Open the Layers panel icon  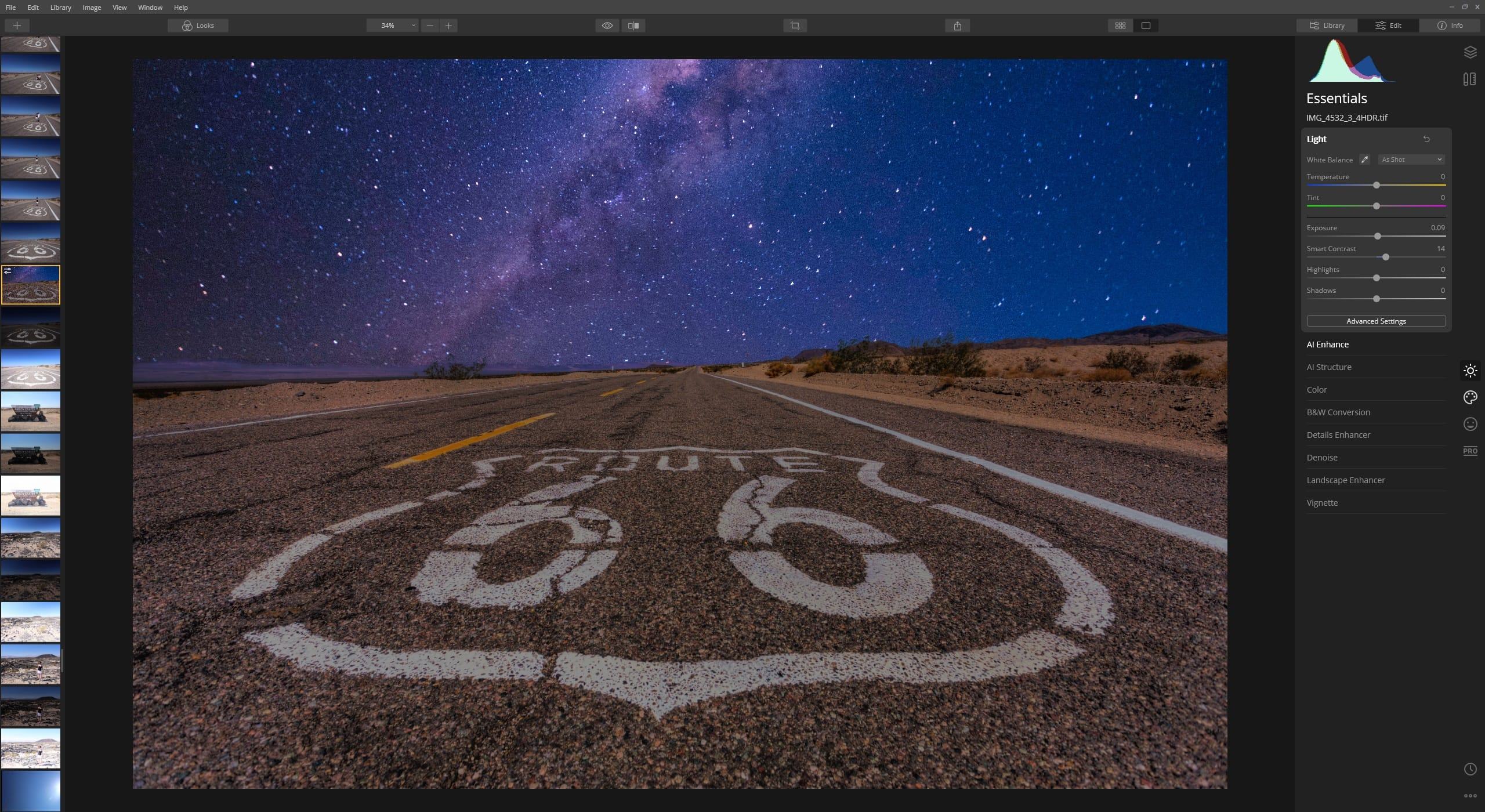[x=1470, y=52]
